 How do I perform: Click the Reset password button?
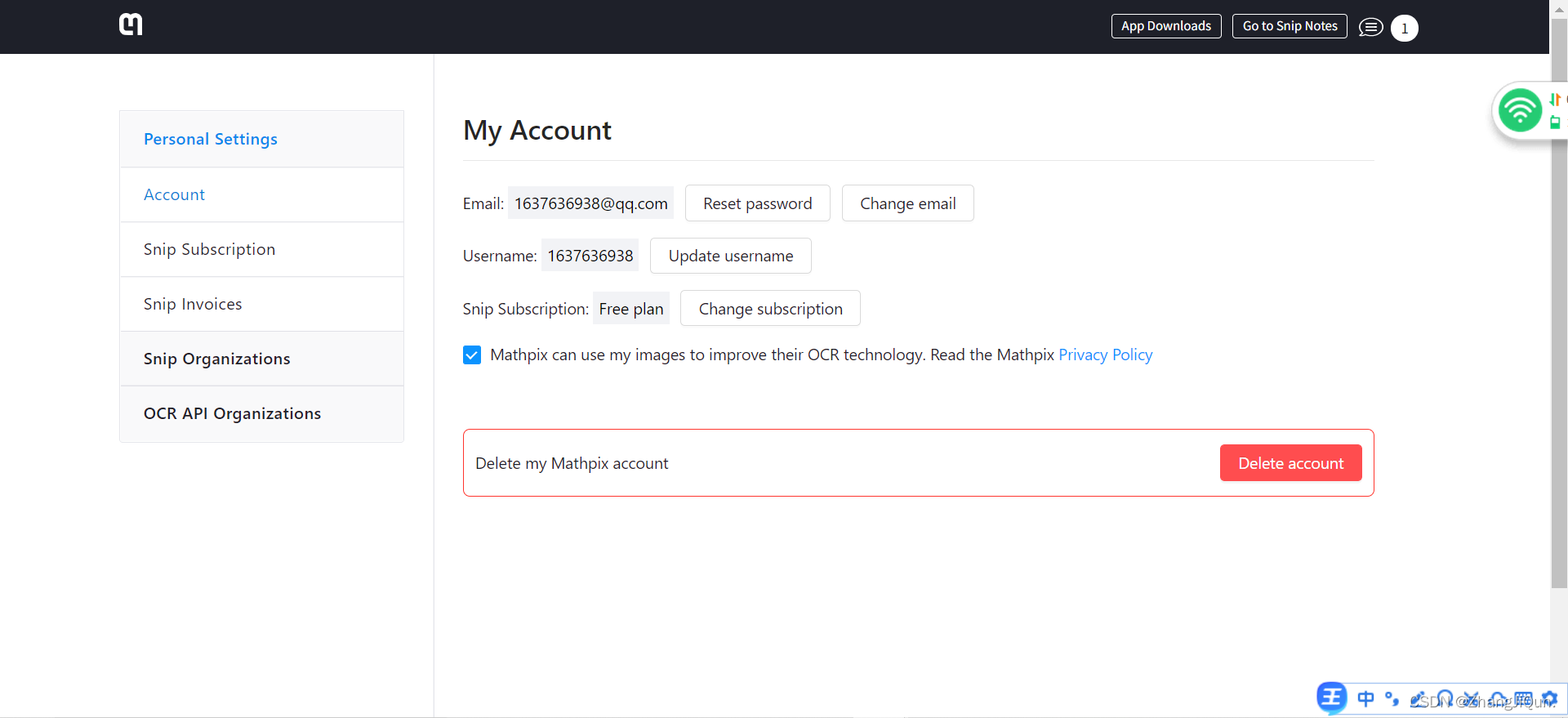click(758, 203)
